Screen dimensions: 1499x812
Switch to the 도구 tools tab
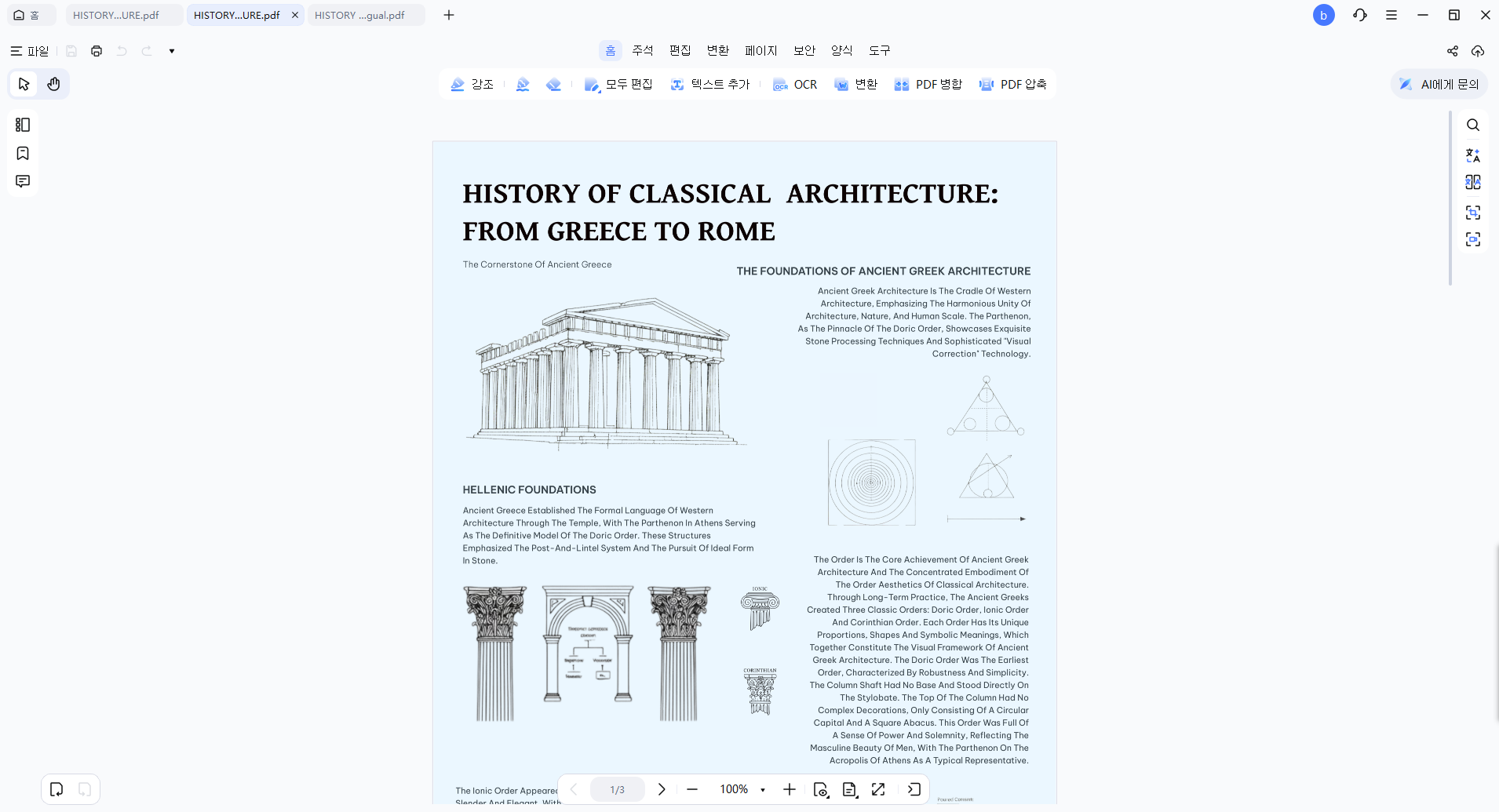pos(880,51)
